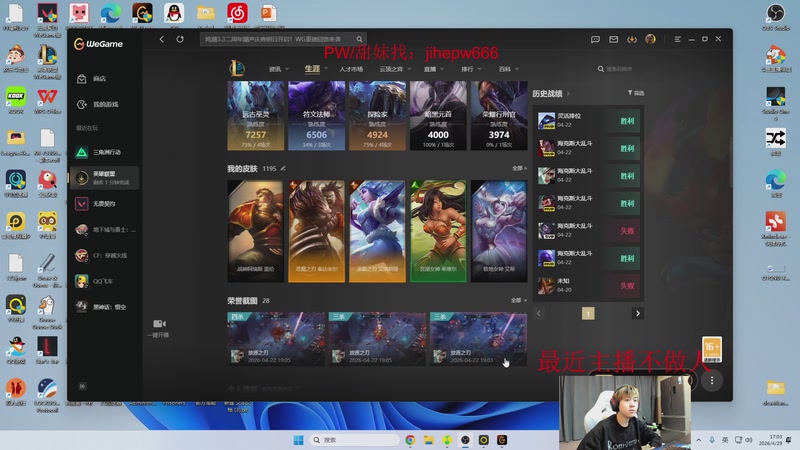Click the WeGame logo
800x450 pixels.
(x=98, y=44)
